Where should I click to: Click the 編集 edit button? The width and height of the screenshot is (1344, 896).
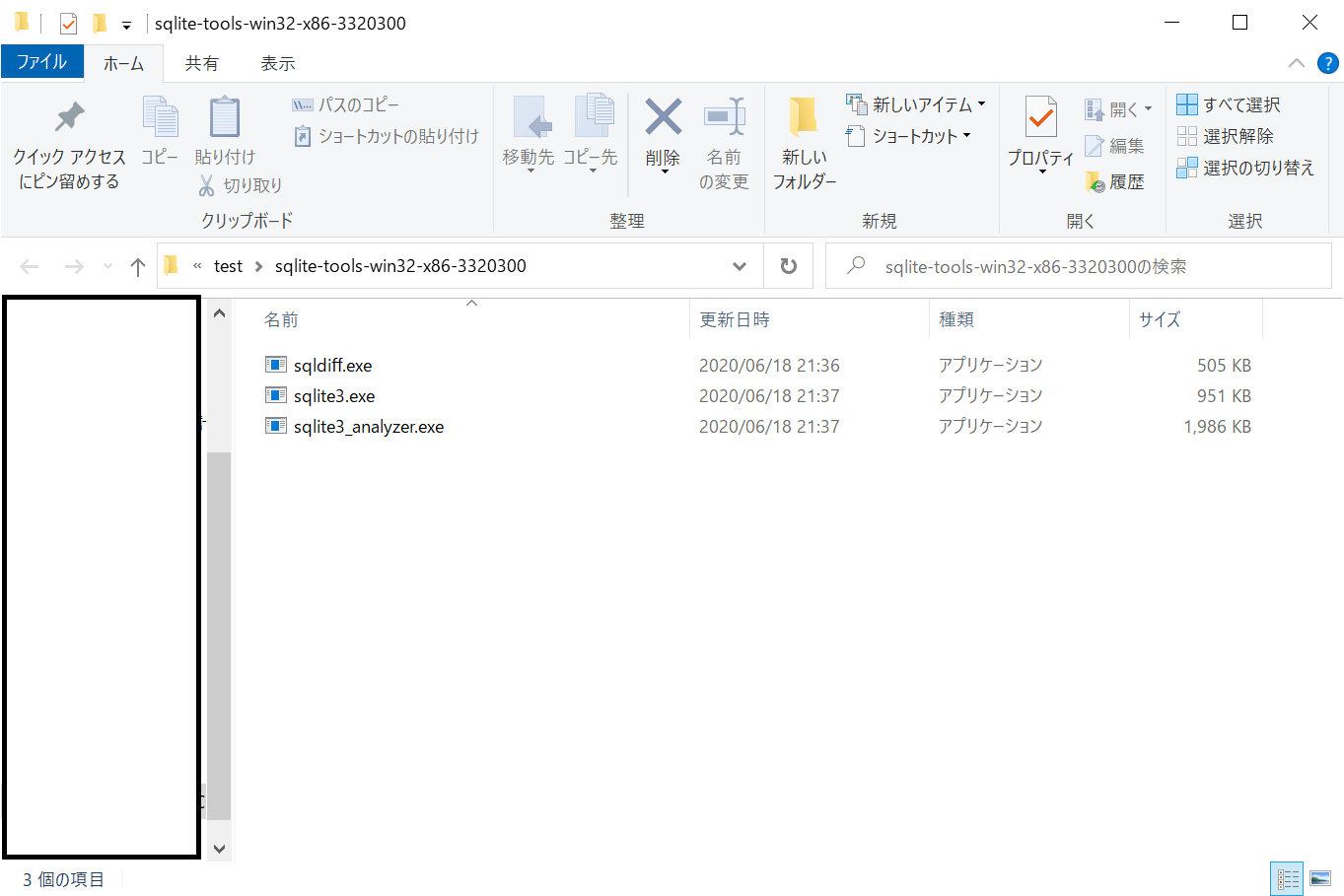(1115, 146)
